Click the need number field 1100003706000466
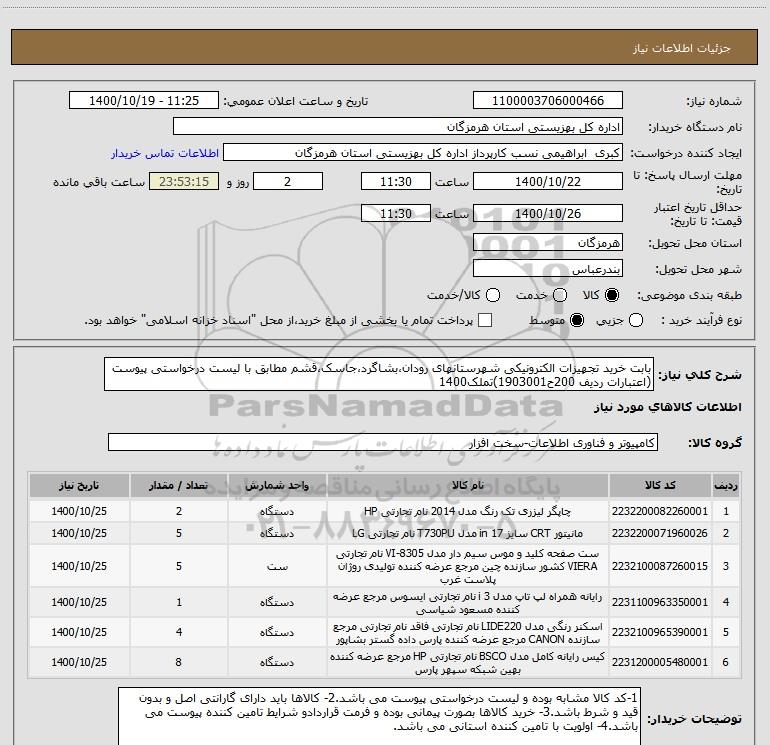This screenshot has height=745, width=770. (x=548, y=101)
